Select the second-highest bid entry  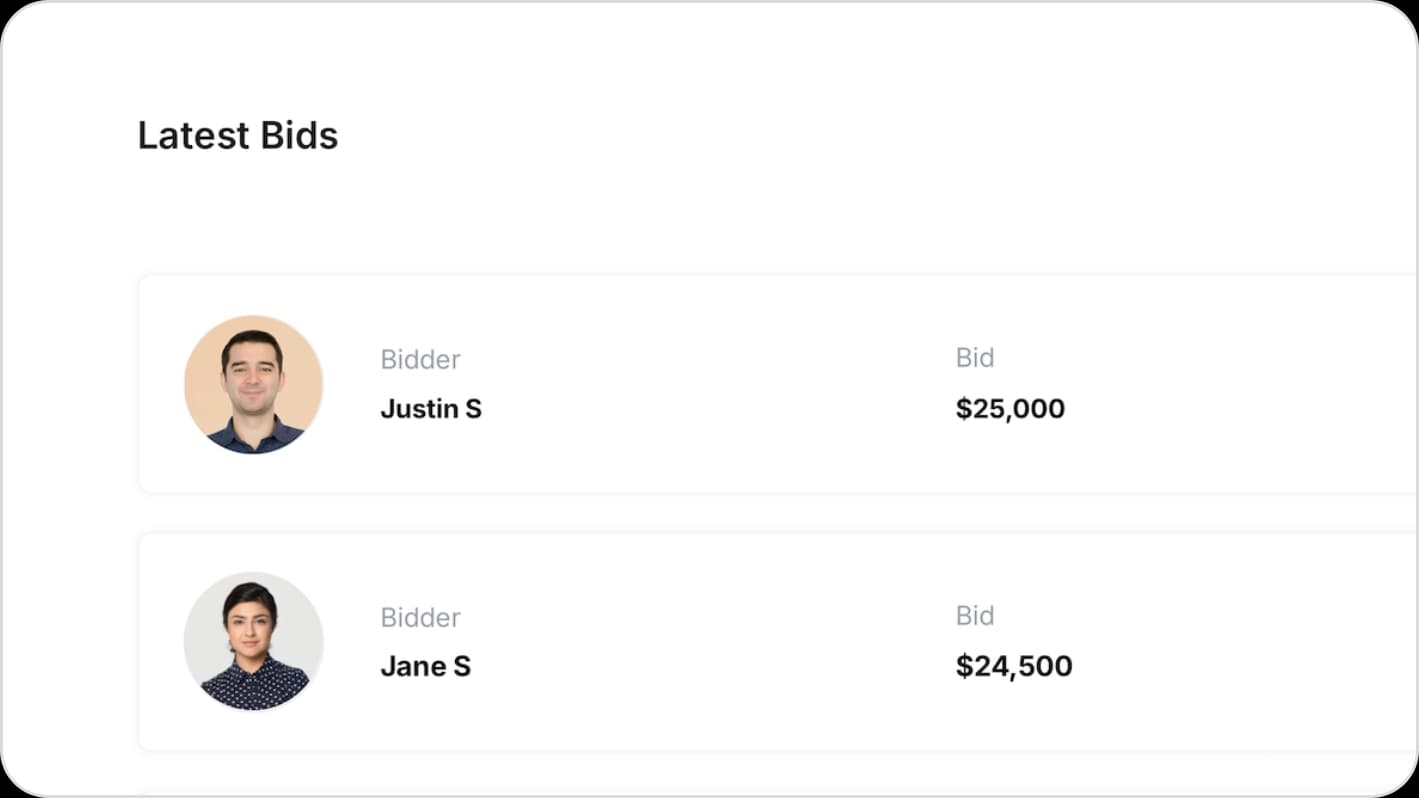point(700,642)
